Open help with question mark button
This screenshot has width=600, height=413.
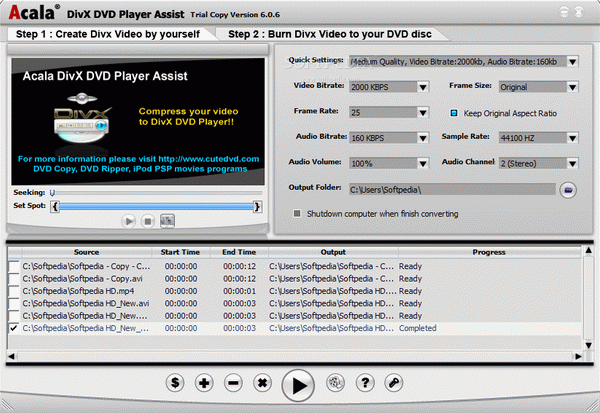(365, 382)
